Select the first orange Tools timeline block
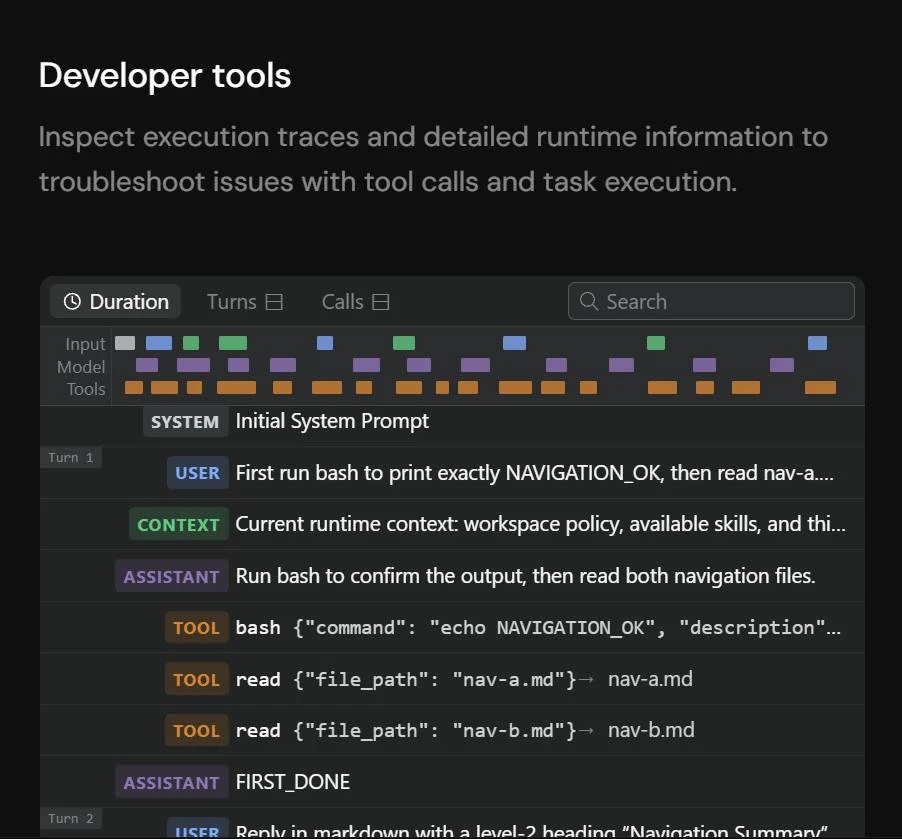Screen dimensions: 902x839 click(133, 387)
